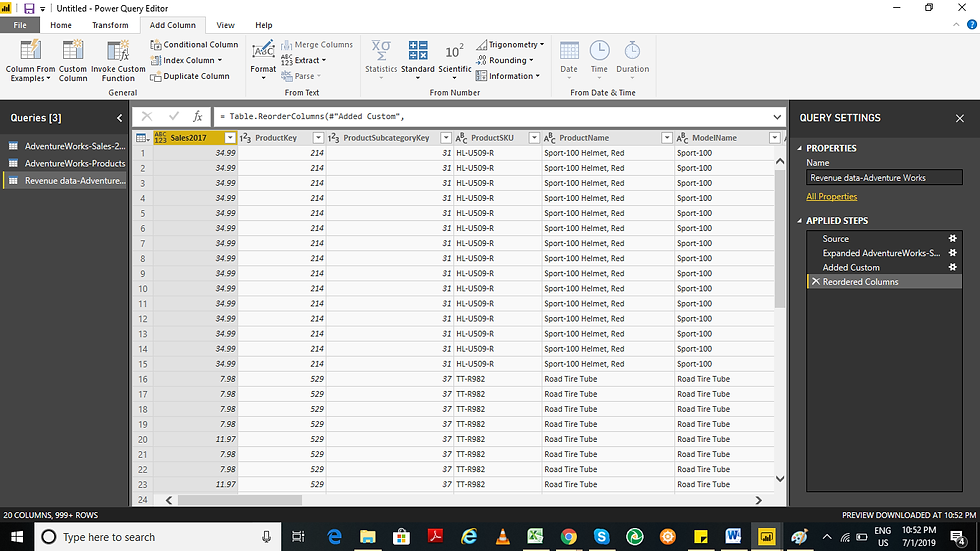Close the Query Settings pane
Image resolution: width=980 pixels, height=551 pixels.
pos(960,118)
